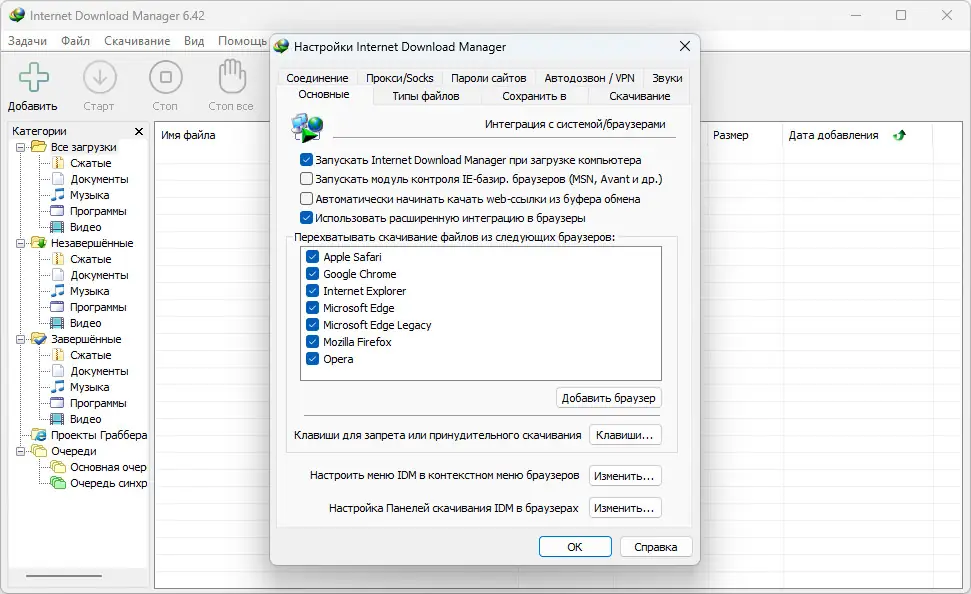
Task: Select the Добавить (add download) toolbar icon
Action: click(x=32, y=76)
